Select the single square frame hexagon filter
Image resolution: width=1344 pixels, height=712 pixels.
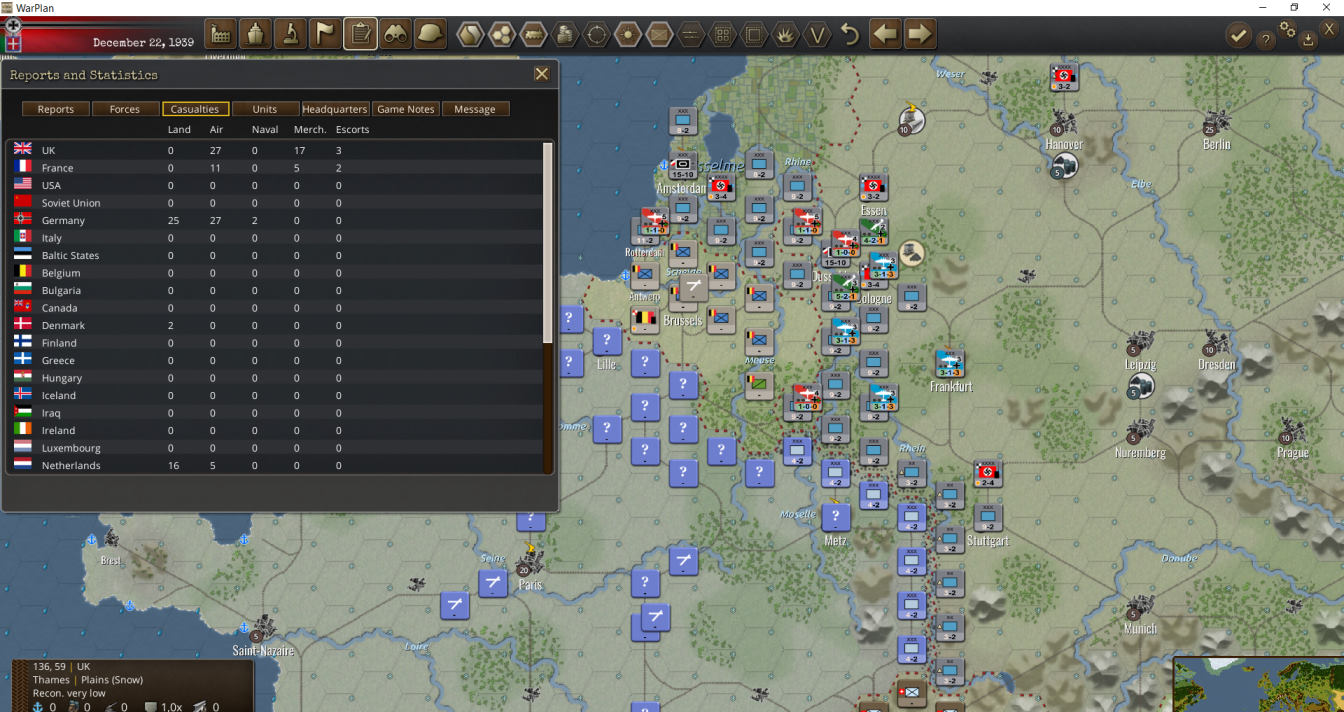754,35
